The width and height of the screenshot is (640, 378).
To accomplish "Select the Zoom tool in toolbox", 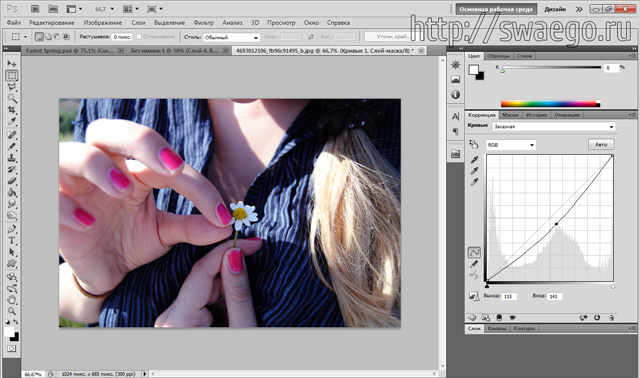I will point(12,311).
